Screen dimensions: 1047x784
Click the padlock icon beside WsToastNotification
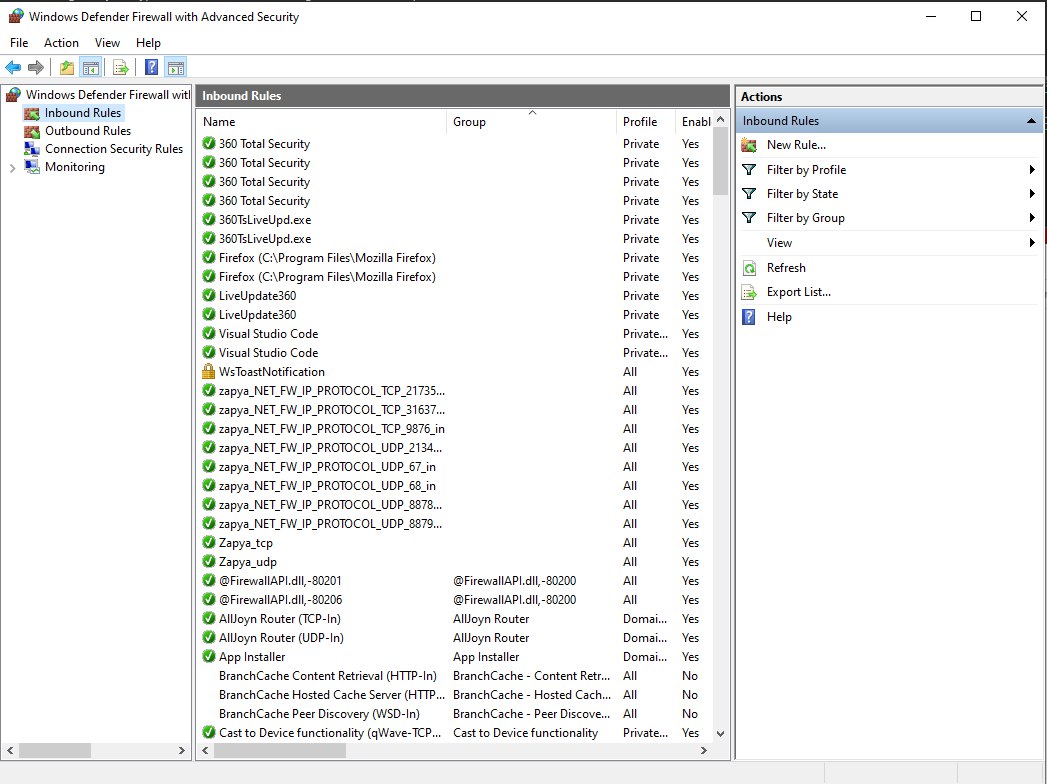coord(208,371)
